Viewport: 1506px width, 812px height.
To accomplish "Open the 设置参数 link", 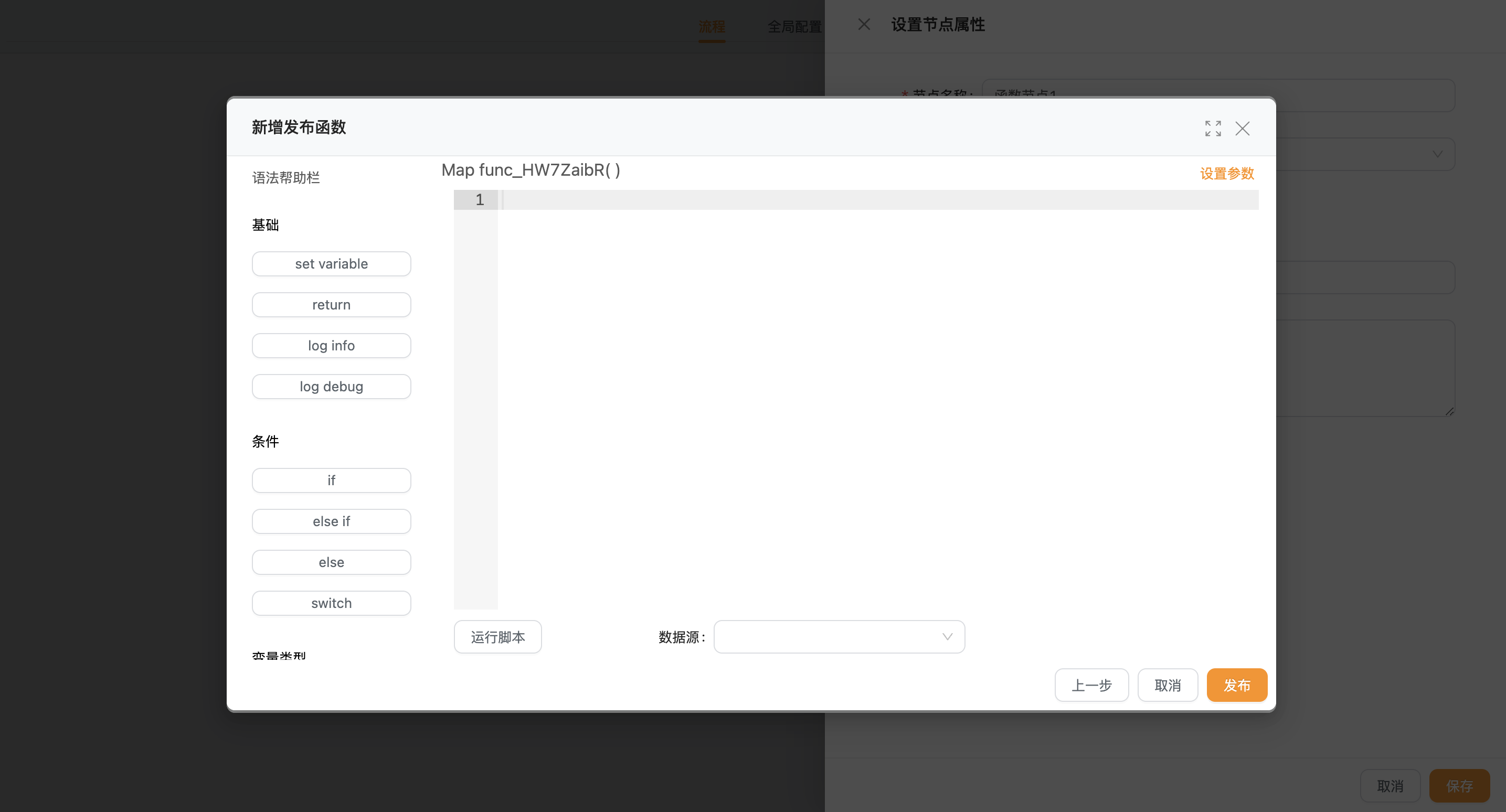I will click(1226, 174).
